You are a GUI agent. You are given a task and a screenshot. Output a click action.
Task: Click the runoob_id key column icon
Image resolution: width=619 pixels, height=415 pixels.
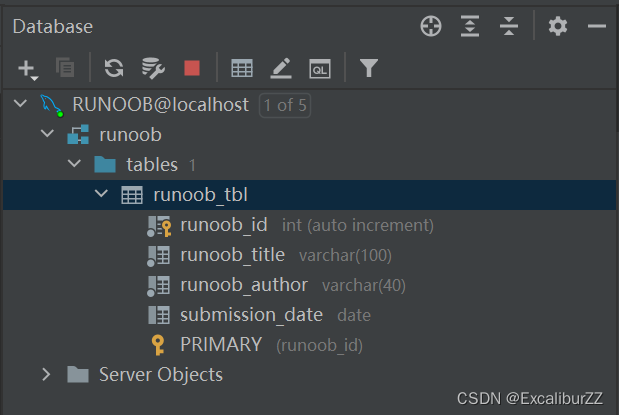[159, 226]
